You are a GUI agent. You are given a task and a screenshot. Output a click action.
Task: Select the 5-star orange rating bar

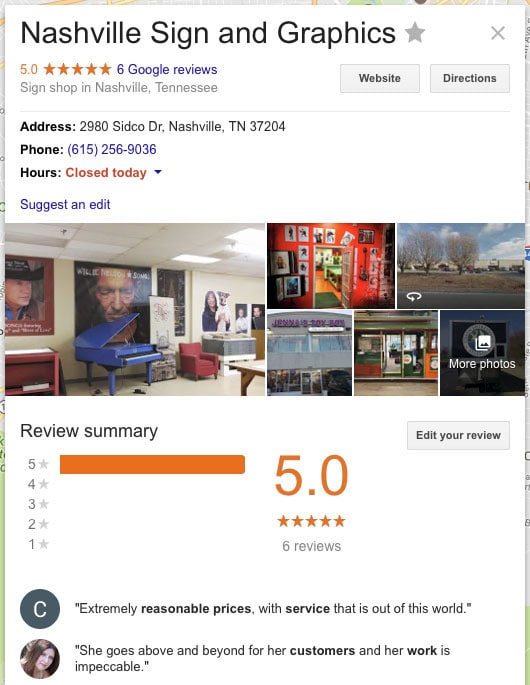click(x=152, y=464)
